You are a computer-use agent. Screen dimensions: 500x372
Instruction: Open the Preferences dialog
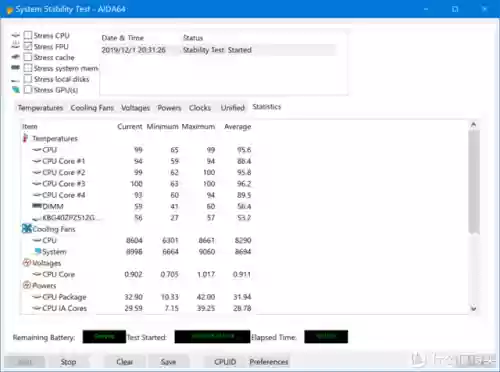[269, 362]
